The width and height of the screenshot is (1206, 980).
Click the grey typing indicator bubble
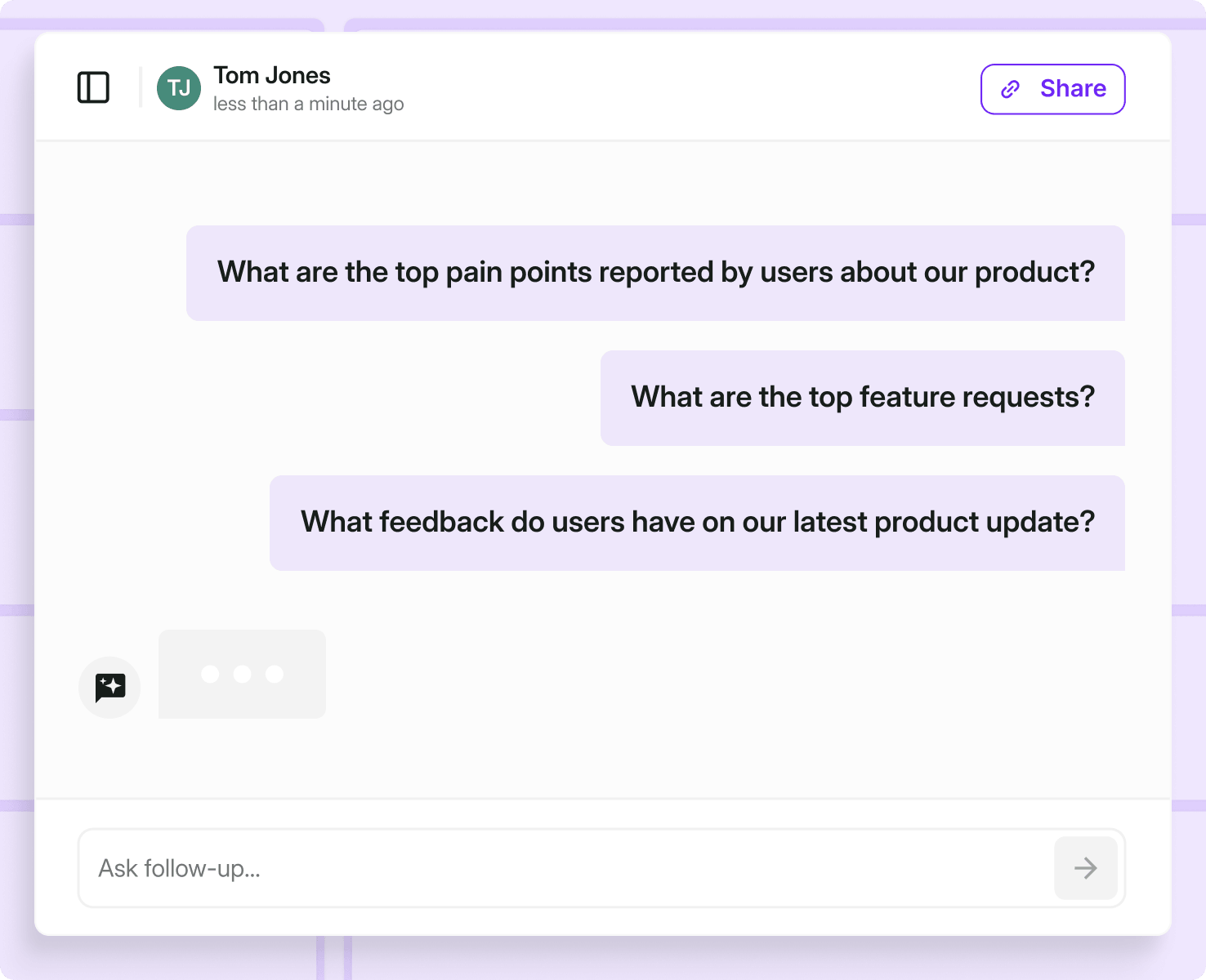(x=242, y=674)
